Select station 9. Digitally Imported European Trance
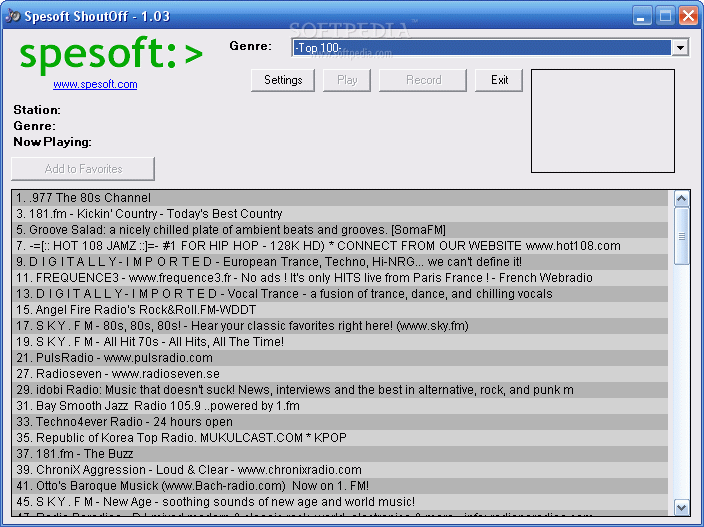This screenshot has width=704, height=527. click(x=340, y=262)
